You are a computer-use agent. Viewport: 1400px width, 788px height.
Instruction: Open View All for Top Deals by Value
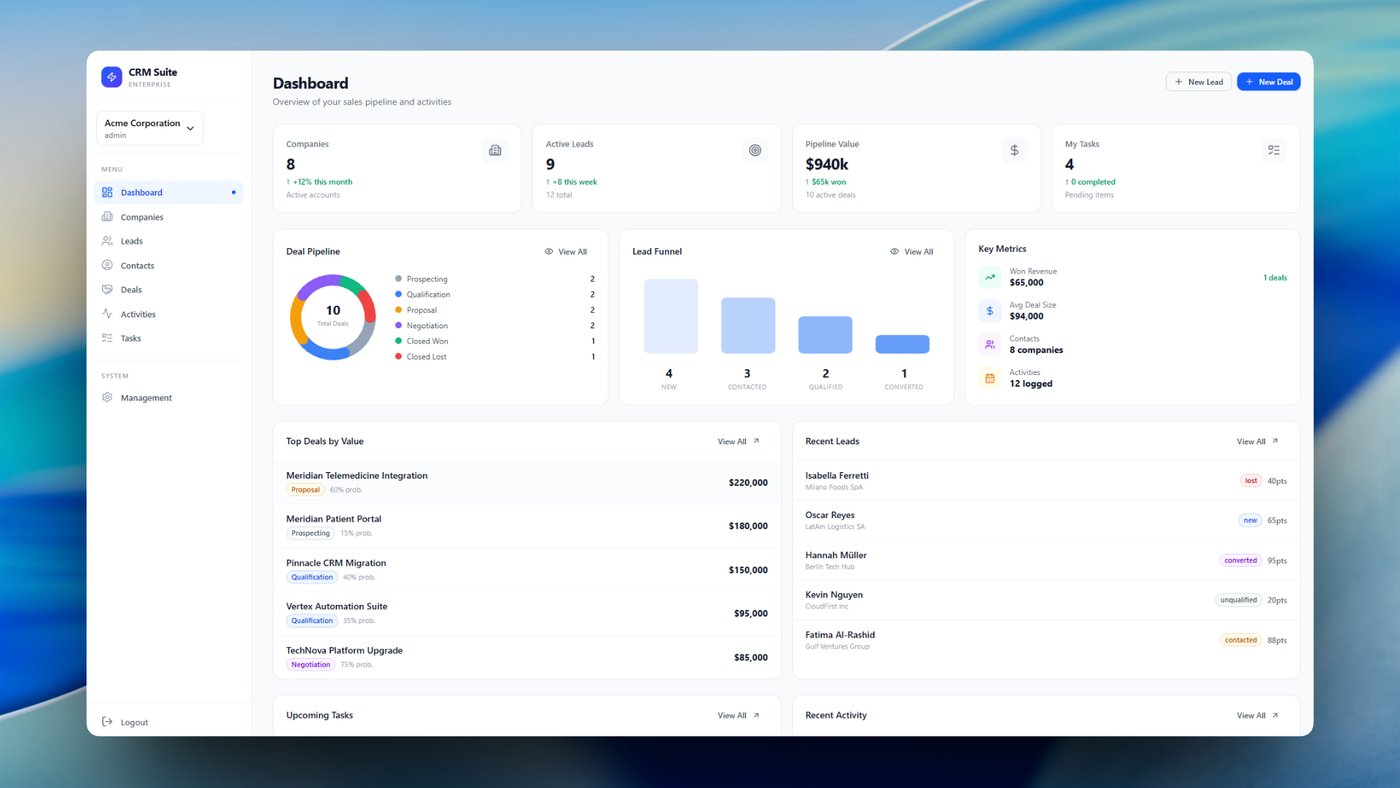point(737,441)
